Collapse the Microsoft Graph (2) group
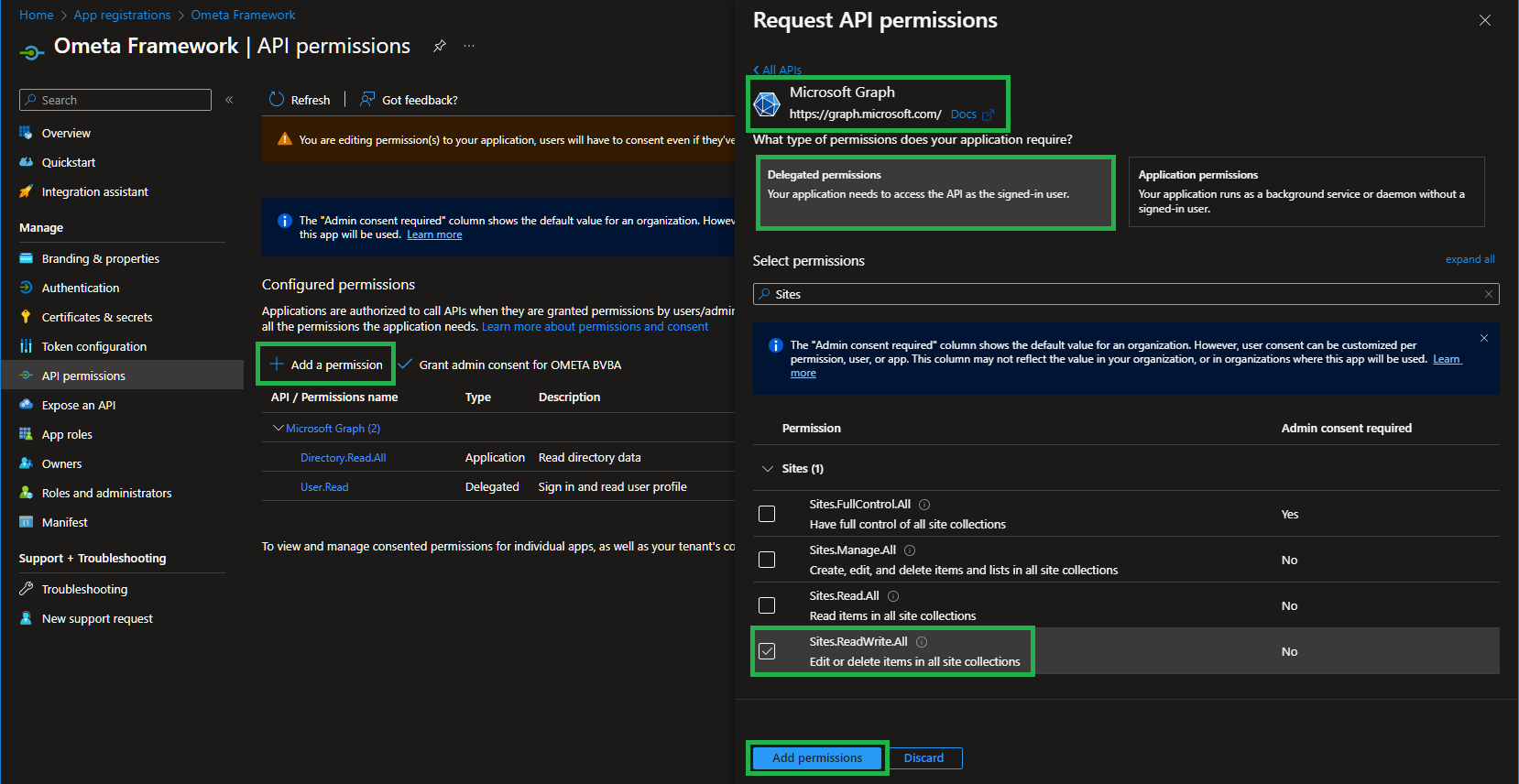Screen dimensions: 1519x784 [x=279, y=428]
